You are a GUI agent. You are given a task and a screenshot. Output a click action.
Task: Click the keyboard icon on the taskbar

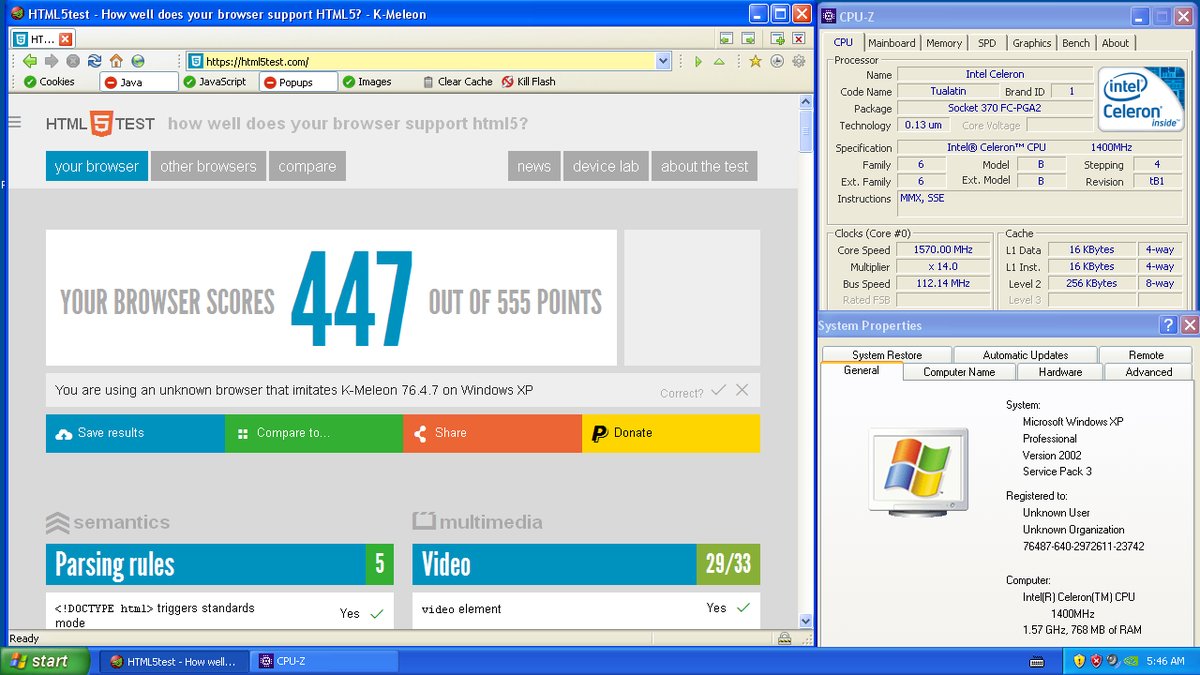(x=1038, y=661)
